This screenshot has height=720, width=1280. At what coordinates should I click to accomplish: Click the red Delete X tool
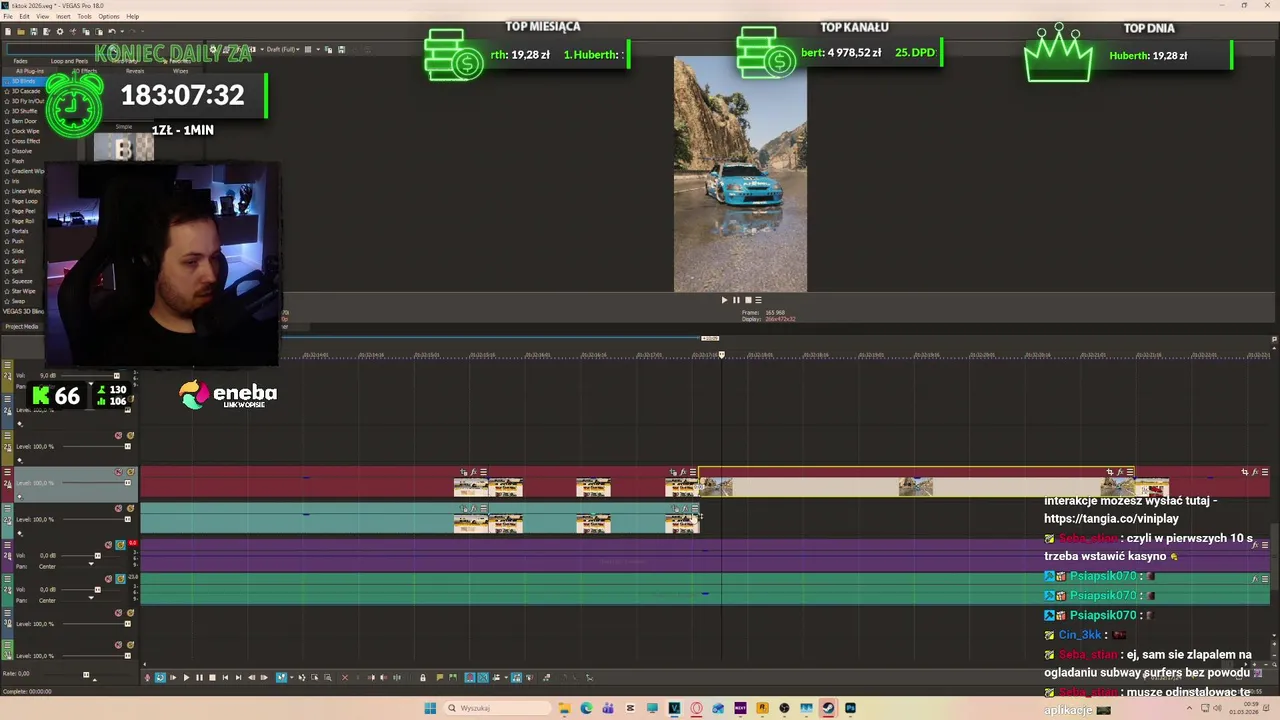pyautogui.click(x=345, y=678)
